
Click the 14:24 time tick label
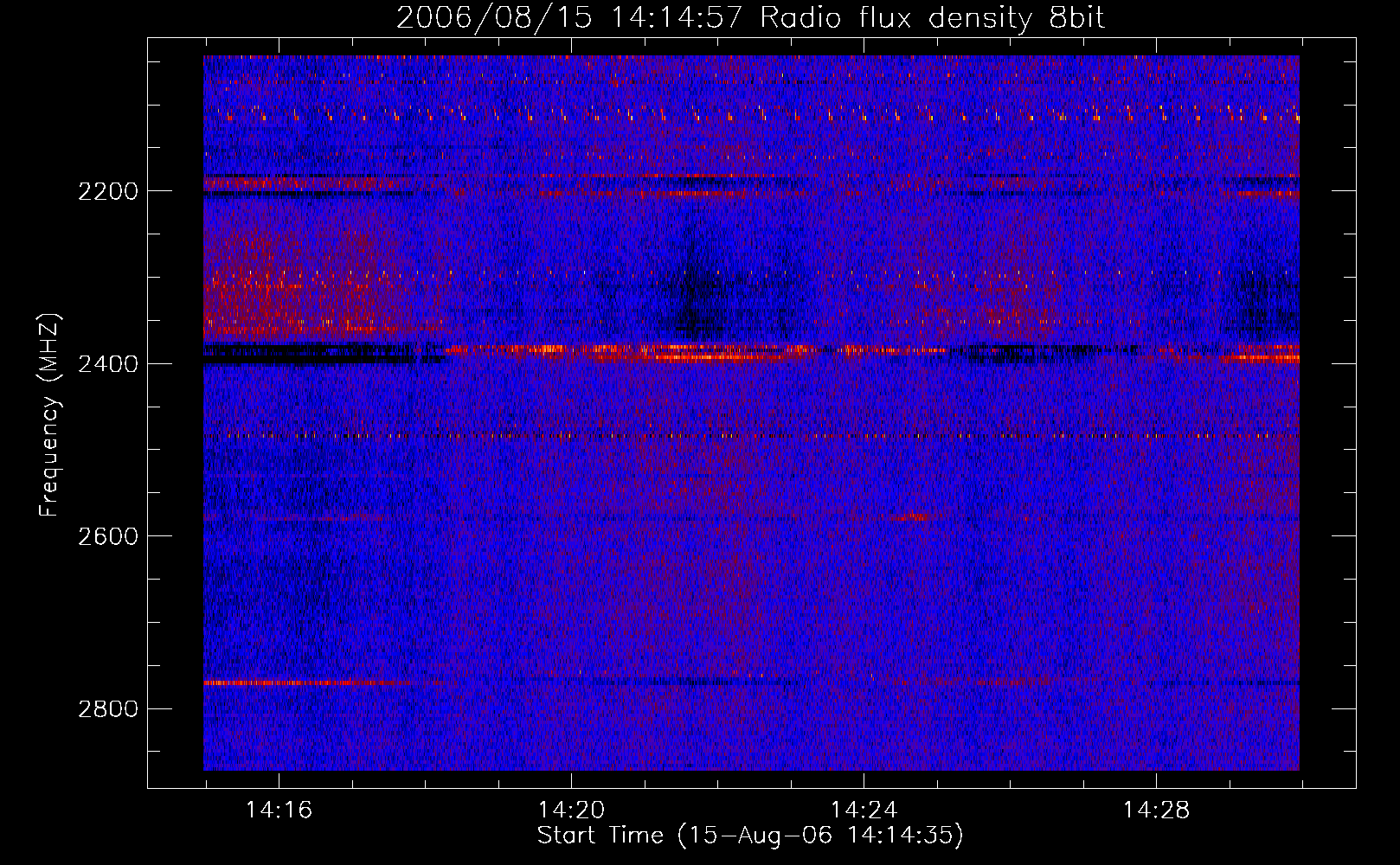coord(864,811)
